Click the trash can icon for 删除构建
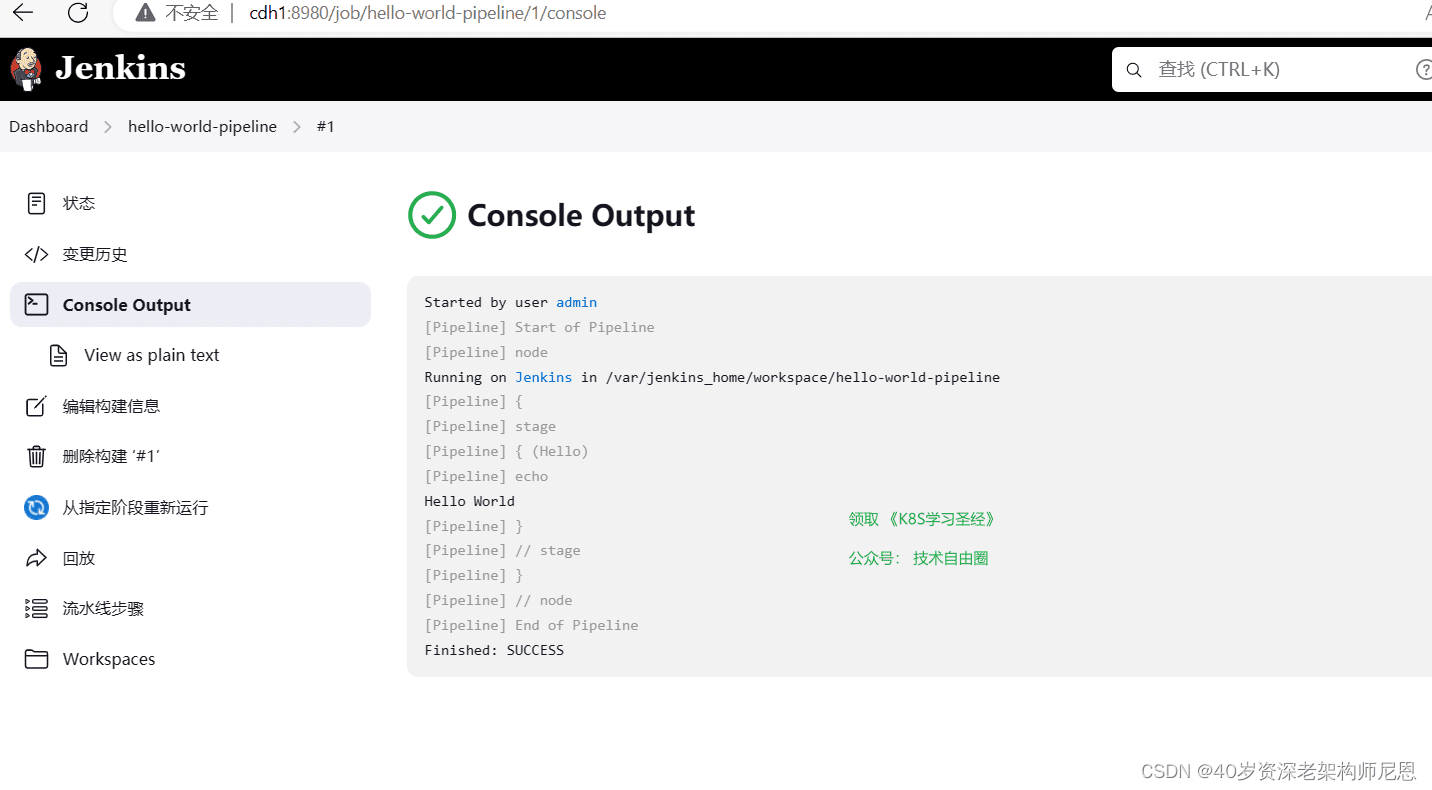The height and width of the screenshot is (790, 1432). click(36, 457)
